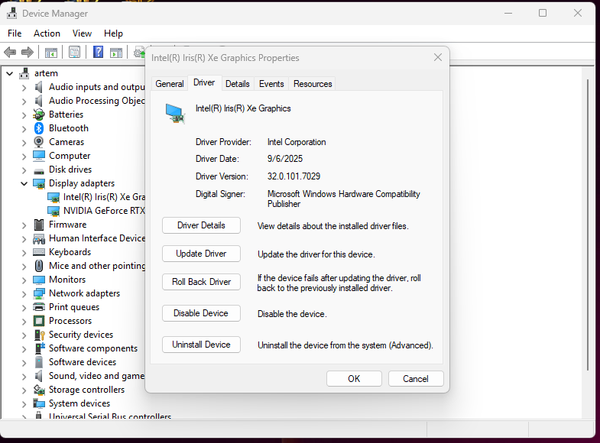Expand the Keyboards category
600x443 pixels.
pyautogui.click(x=24, y=252)
